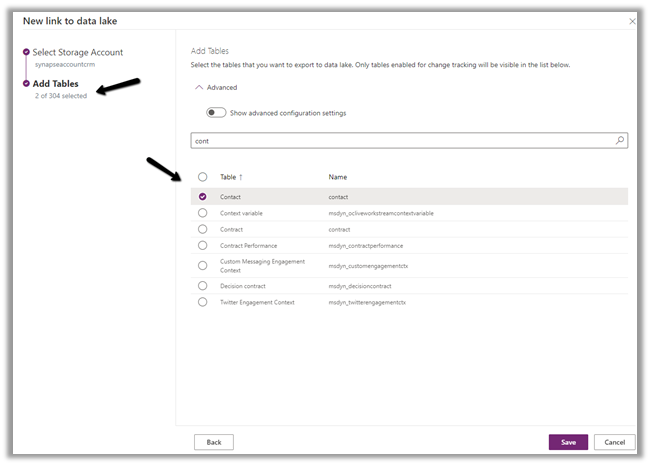The width and height of the screenshot is (650, 466).
Task: Click the Table column sort arrow
Action: coord(241,177)
